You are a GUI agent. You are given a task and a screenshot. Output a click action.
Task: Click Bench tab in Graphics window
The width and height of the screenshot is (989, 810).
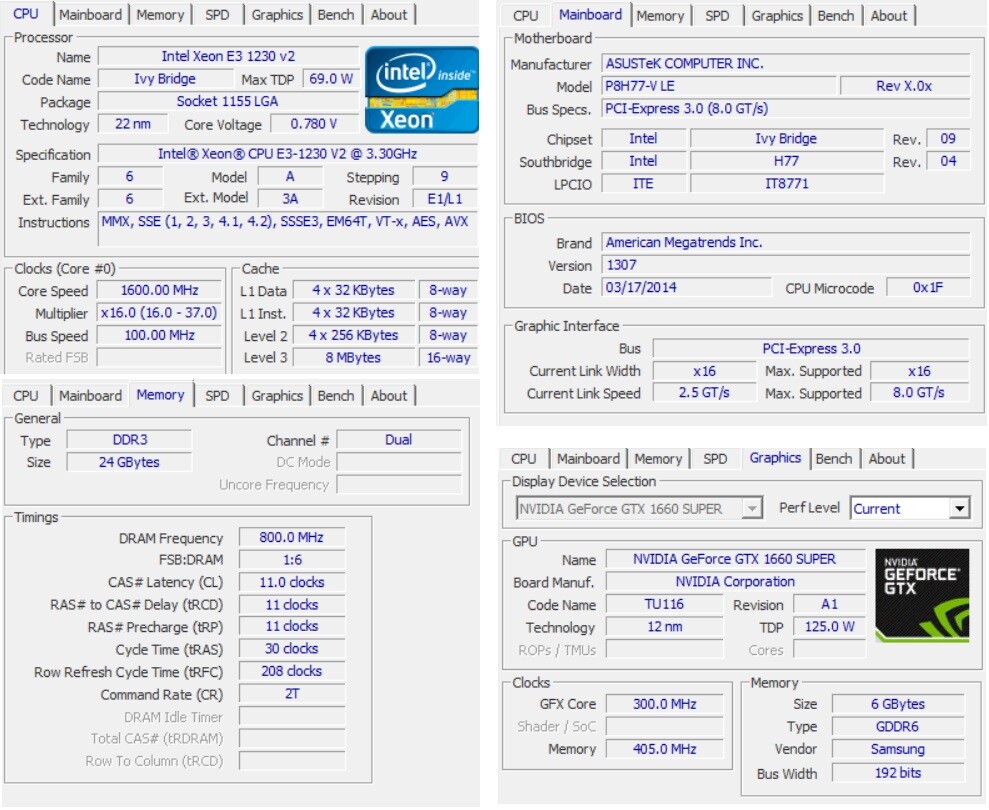pos(834,459)
